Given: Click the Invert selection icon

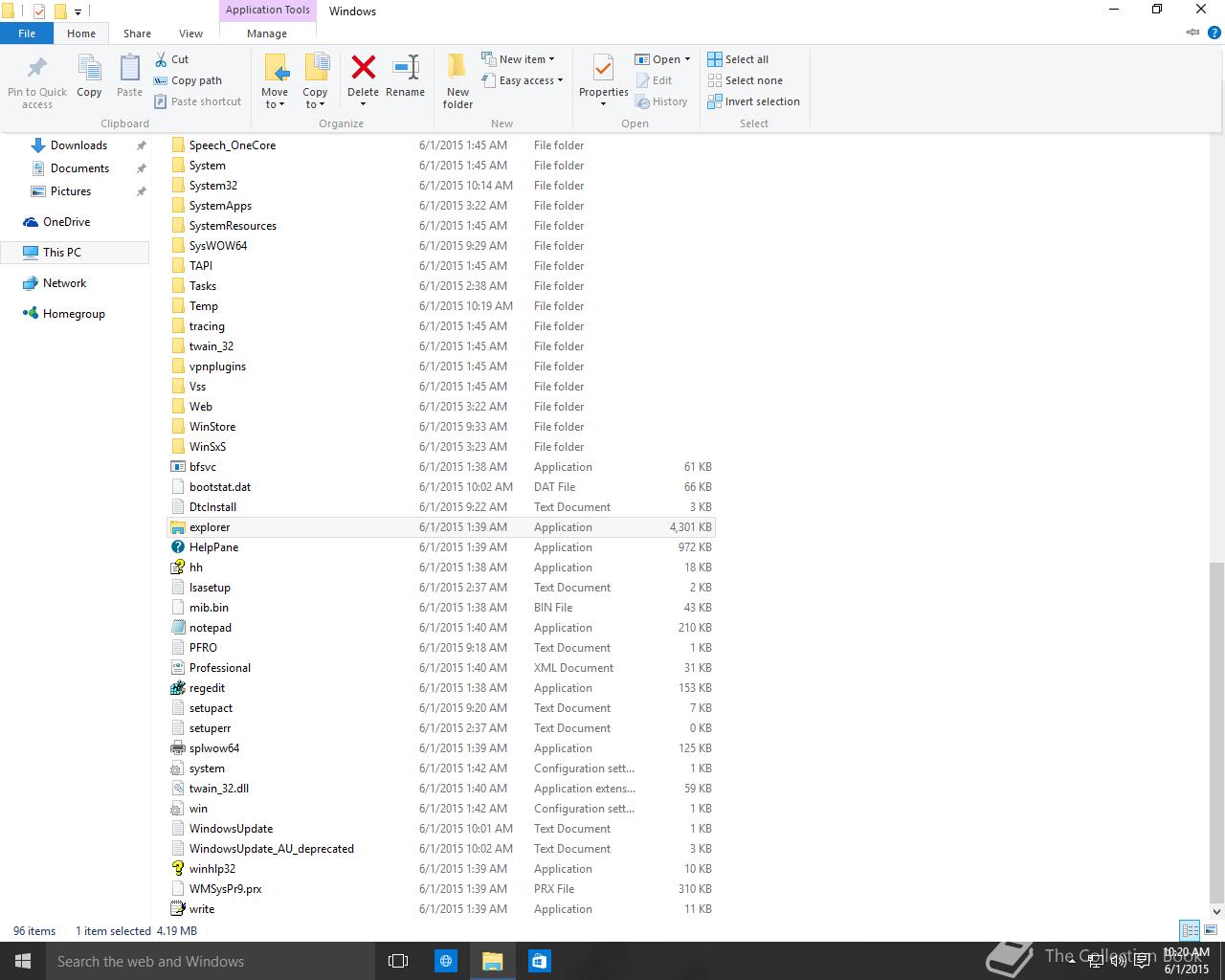Looking at the screenshot, I should click(715, 101).
